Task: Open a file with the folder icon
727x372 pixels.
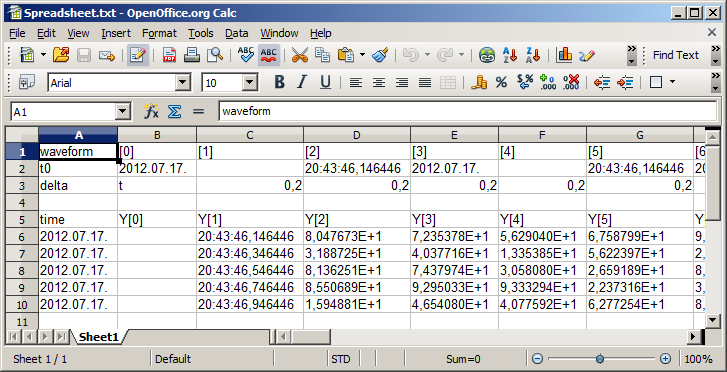Action: [x=61, y=55]
